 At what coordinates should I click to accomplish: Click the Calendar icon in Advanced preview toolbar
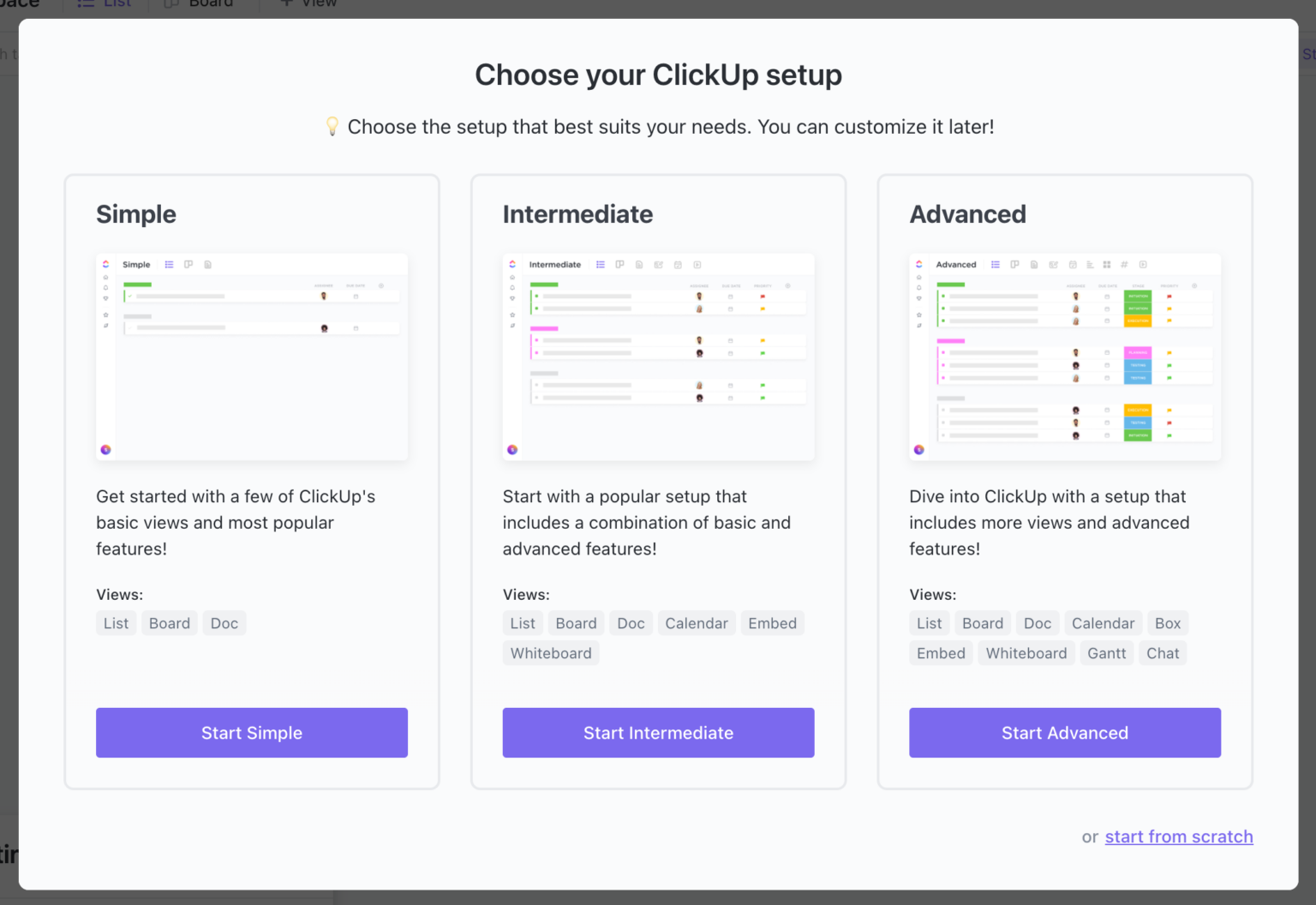1073,265
